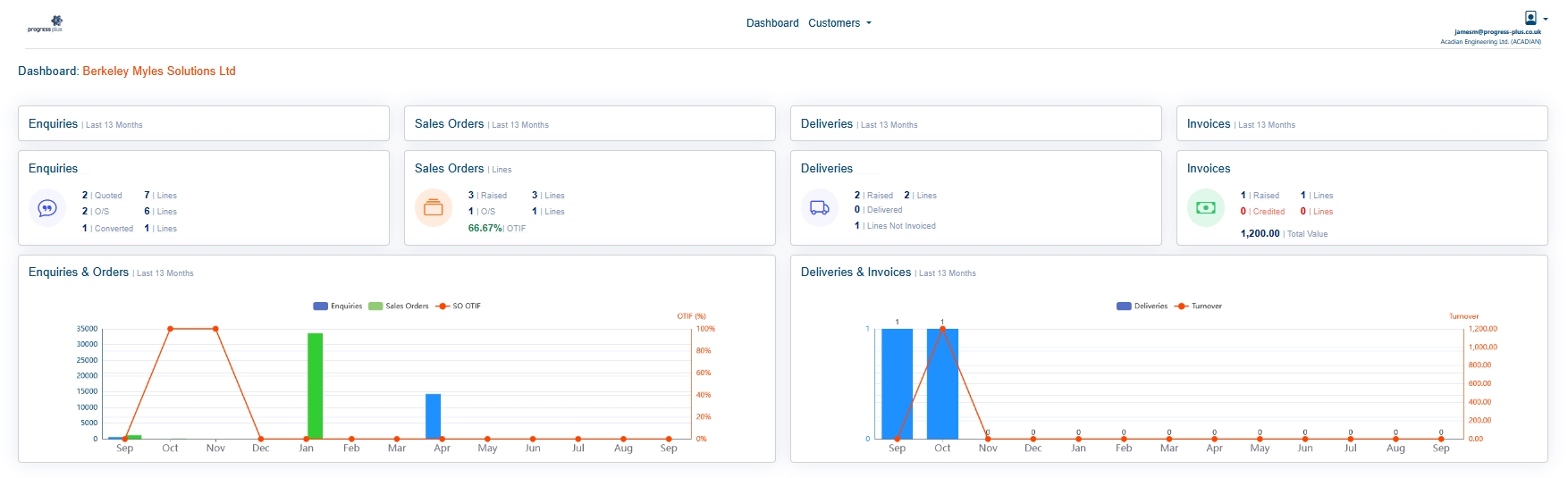Open the Sales Orders Last 13 Months panel
The image size is (1568, 478).
[x=589, y=124]
